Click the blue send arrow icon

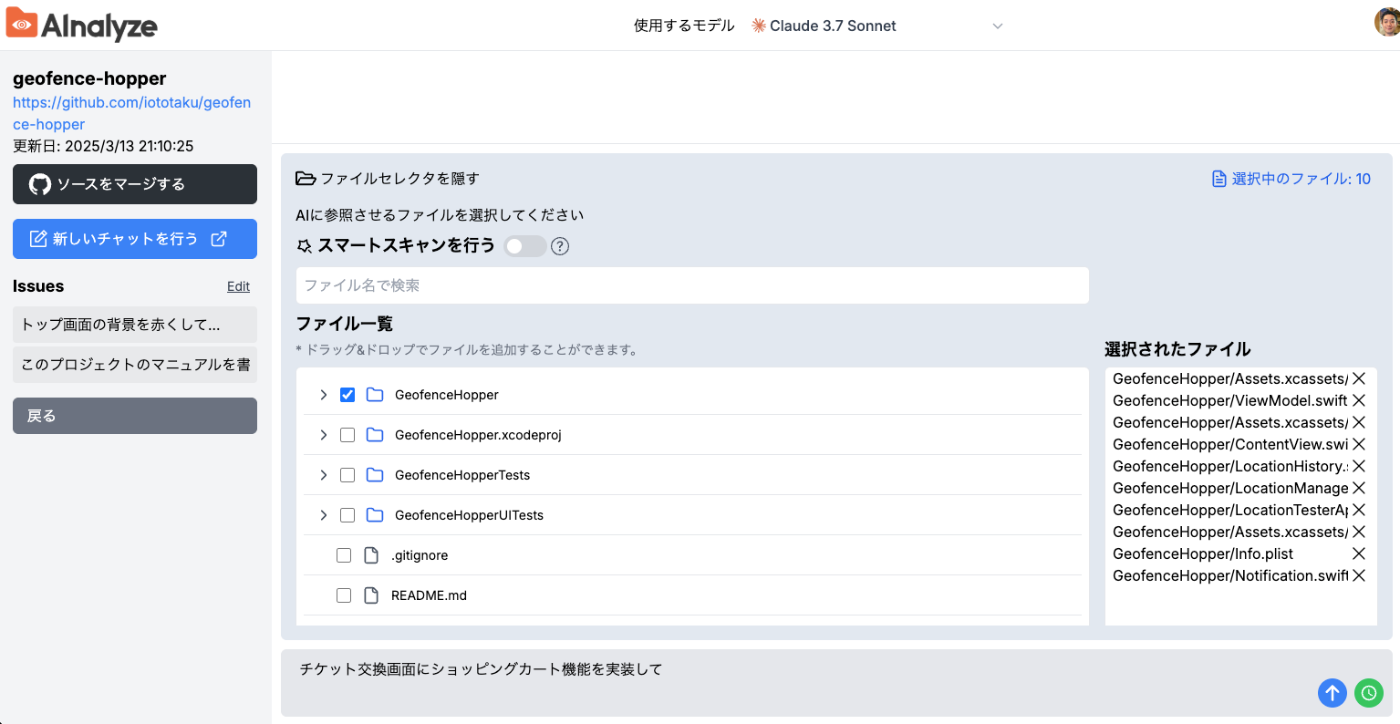1331,692
